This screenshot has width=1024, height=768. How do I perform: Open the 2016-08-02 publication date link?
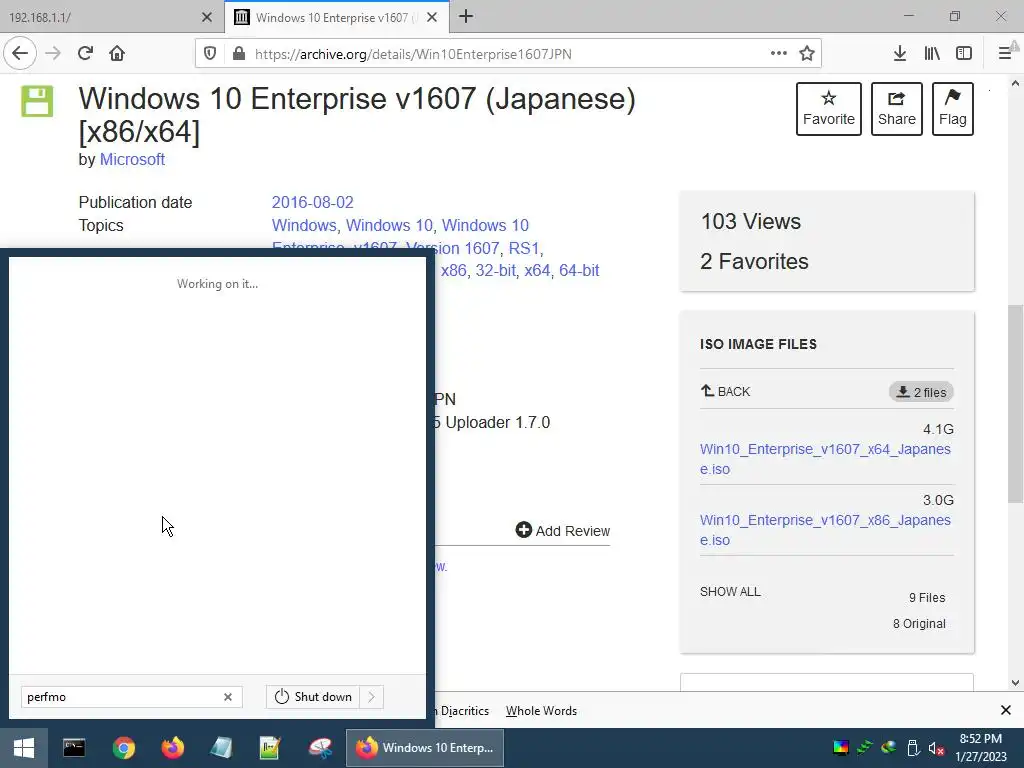click(313, 202)
